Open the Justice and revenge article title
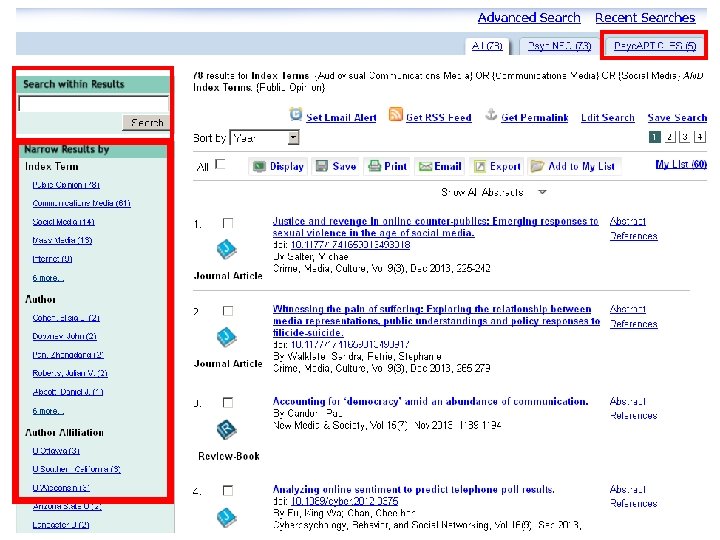This screenshot has height=540, width=720. click(435, 227)
